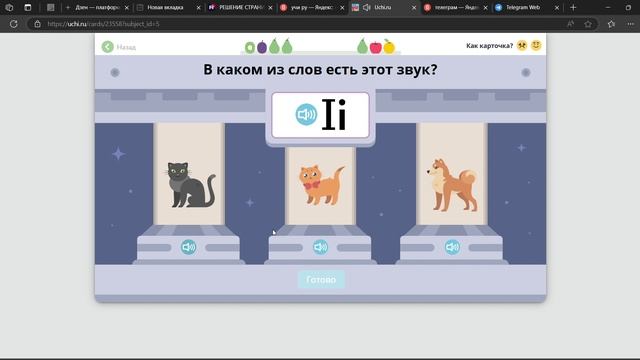The width and height of the screenshot is (640, 360).
Task: Play the word sound under the dog
Action: coord(452,247)
